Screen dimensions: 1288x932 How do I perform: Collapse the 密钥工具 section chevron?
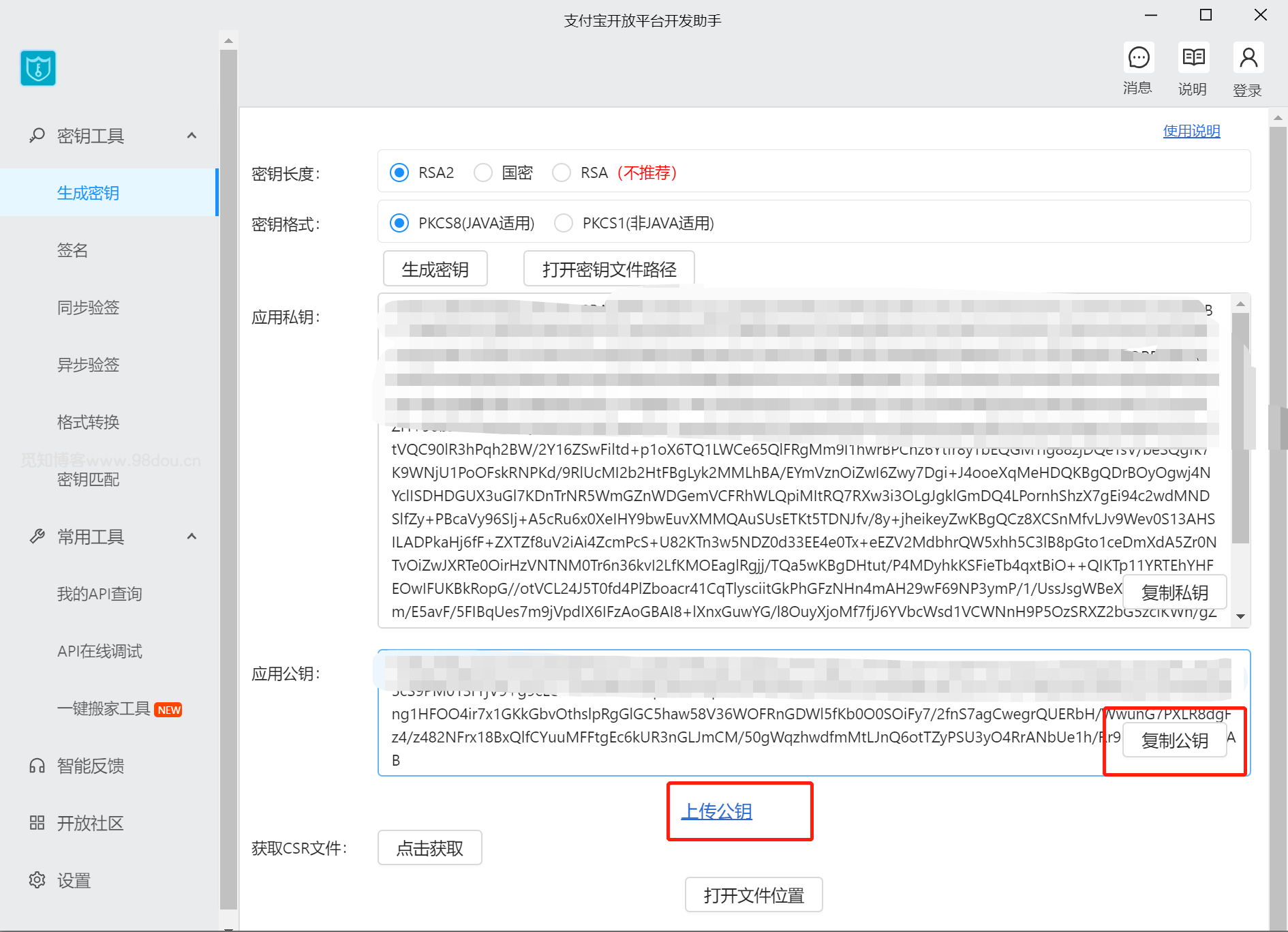point(192,136)
